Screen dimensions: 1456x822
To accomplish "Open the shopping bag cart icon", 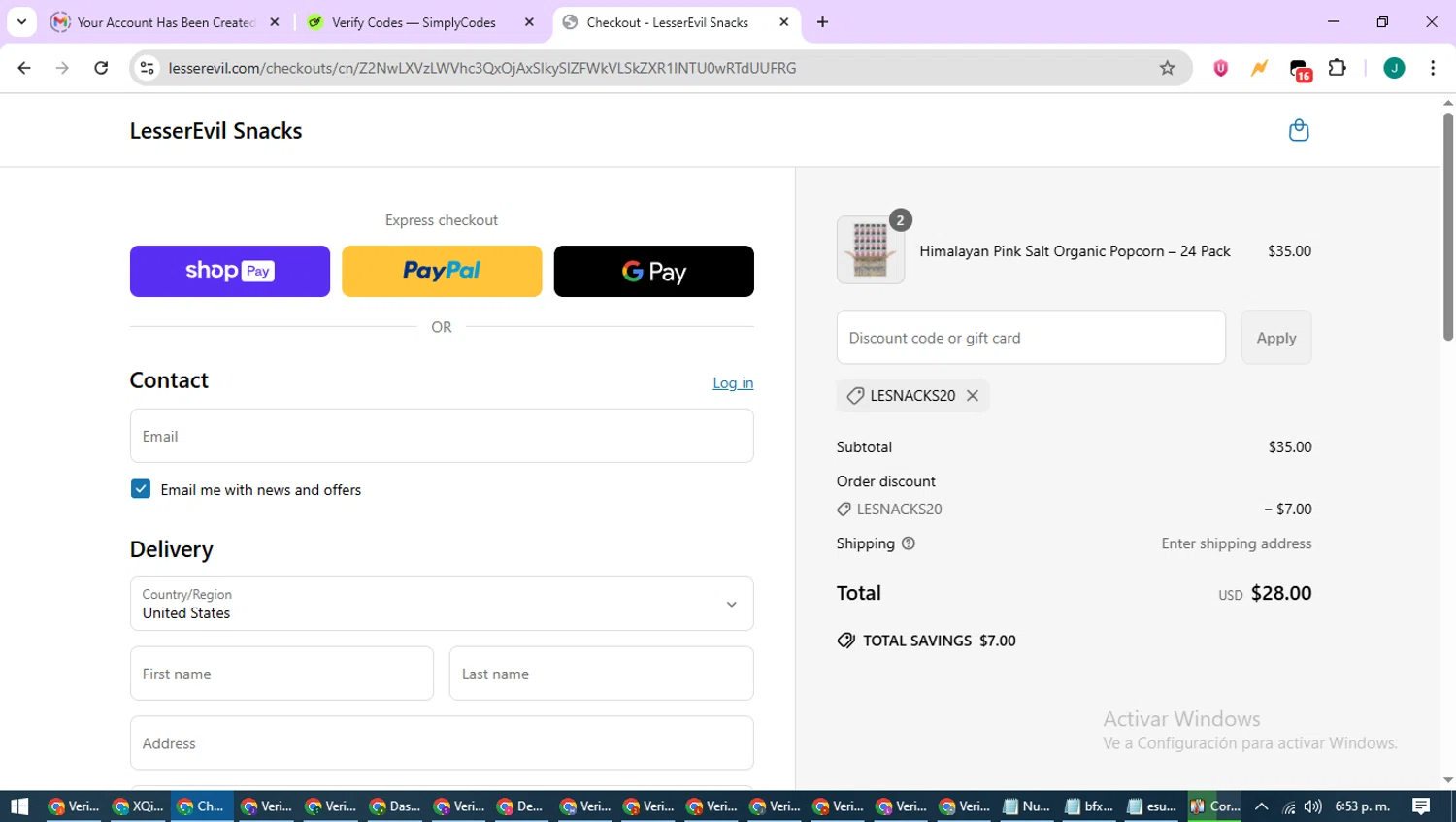I will pos(1299,130).
